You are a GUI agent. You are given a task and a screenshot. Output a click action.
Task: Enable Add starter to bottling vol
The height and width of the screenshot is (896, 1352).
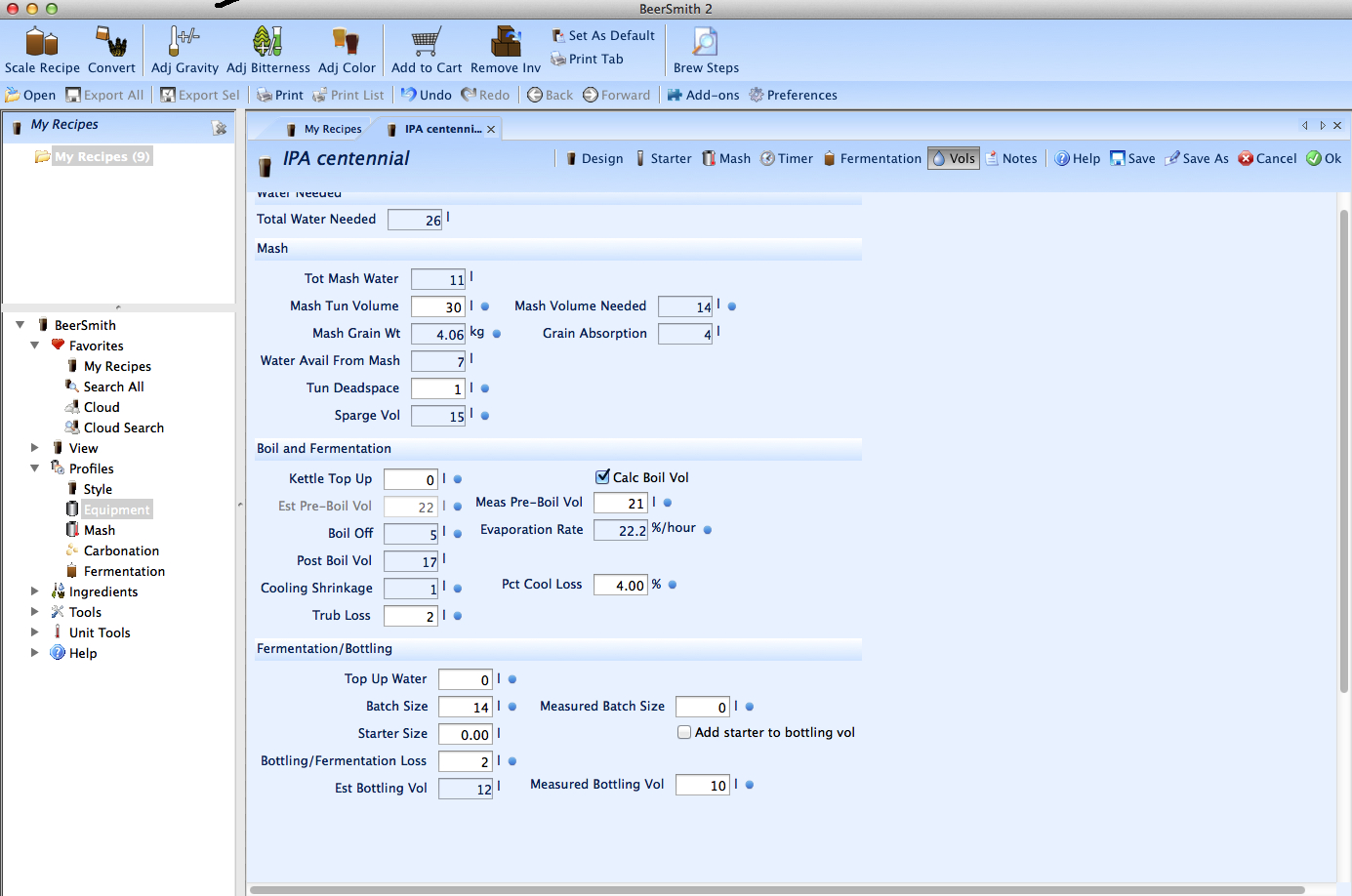[x=684, y=732]
